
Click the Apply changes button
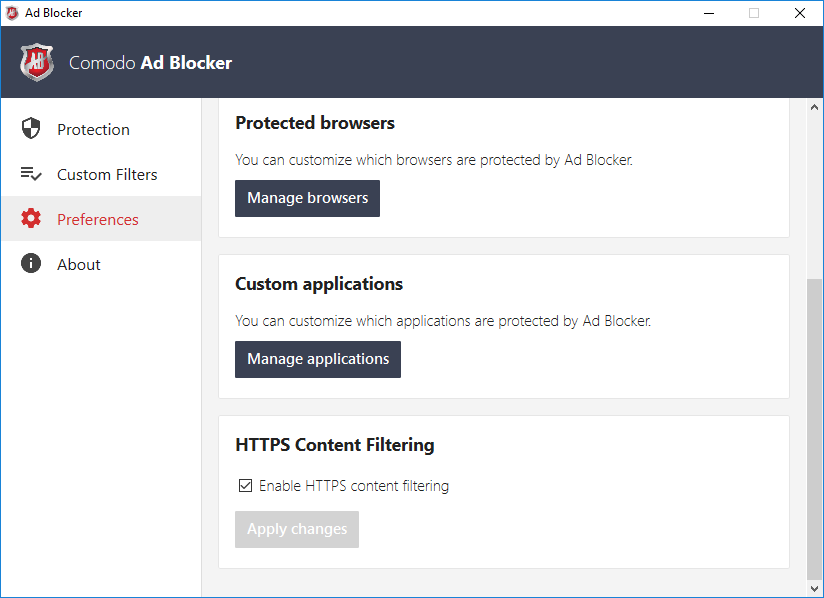pos(297,529)
